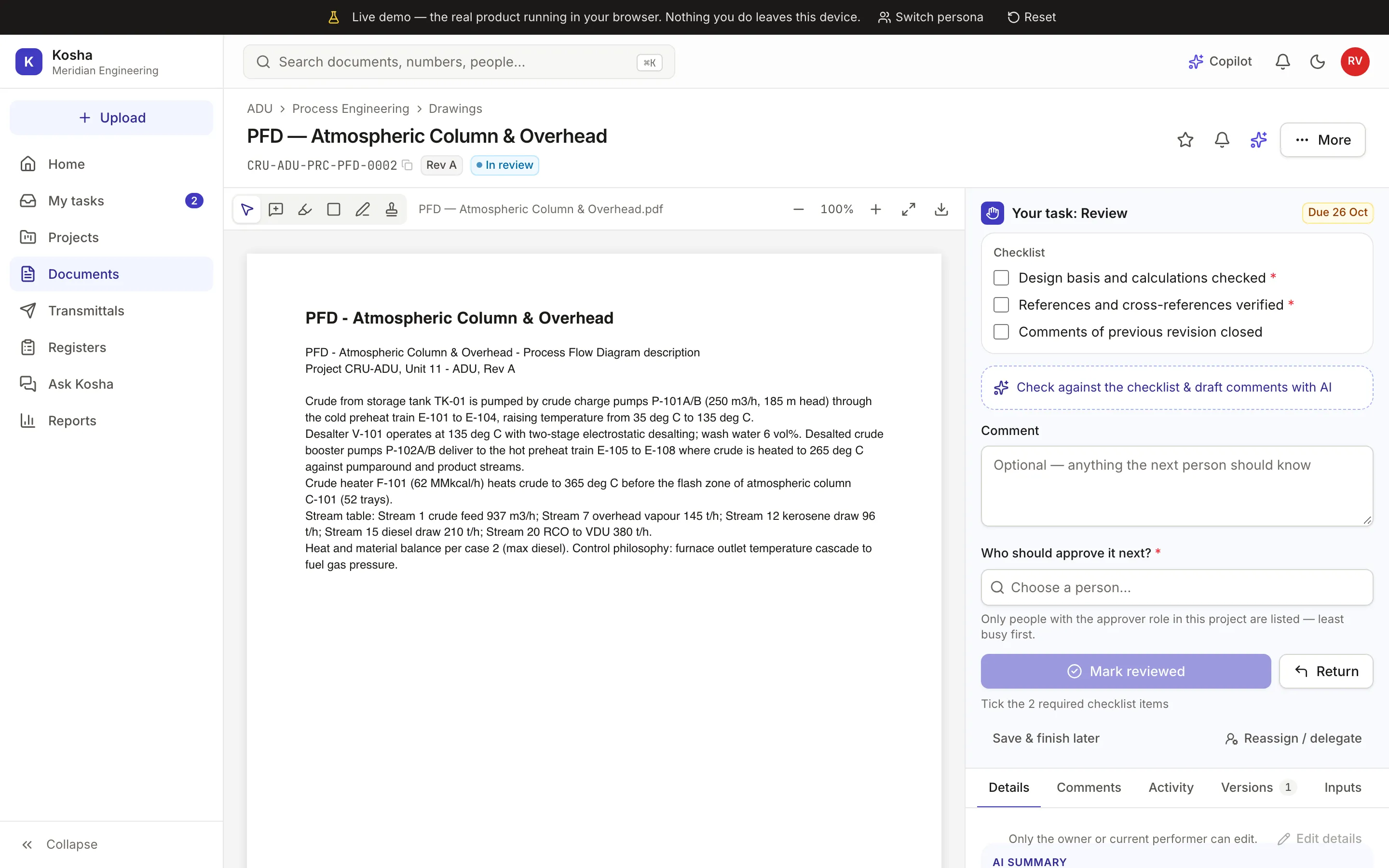Click Reset in demo banner
Image resolution: width=1389 pixels, height=868 pixels.
pyautogui.click(x=1032, y=17)
